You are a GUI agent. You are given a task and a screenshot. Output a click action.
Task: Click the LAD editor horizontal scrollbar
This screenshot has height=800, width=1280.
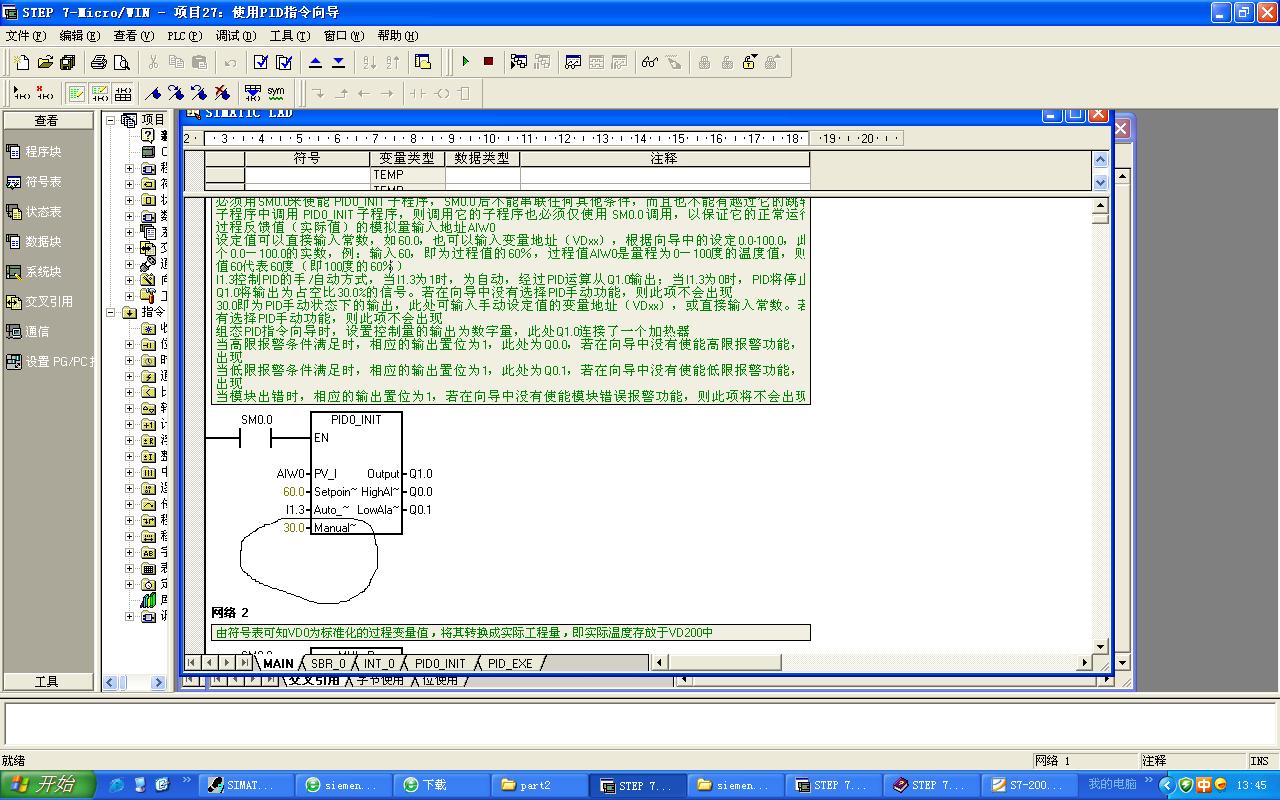[870, 662]
